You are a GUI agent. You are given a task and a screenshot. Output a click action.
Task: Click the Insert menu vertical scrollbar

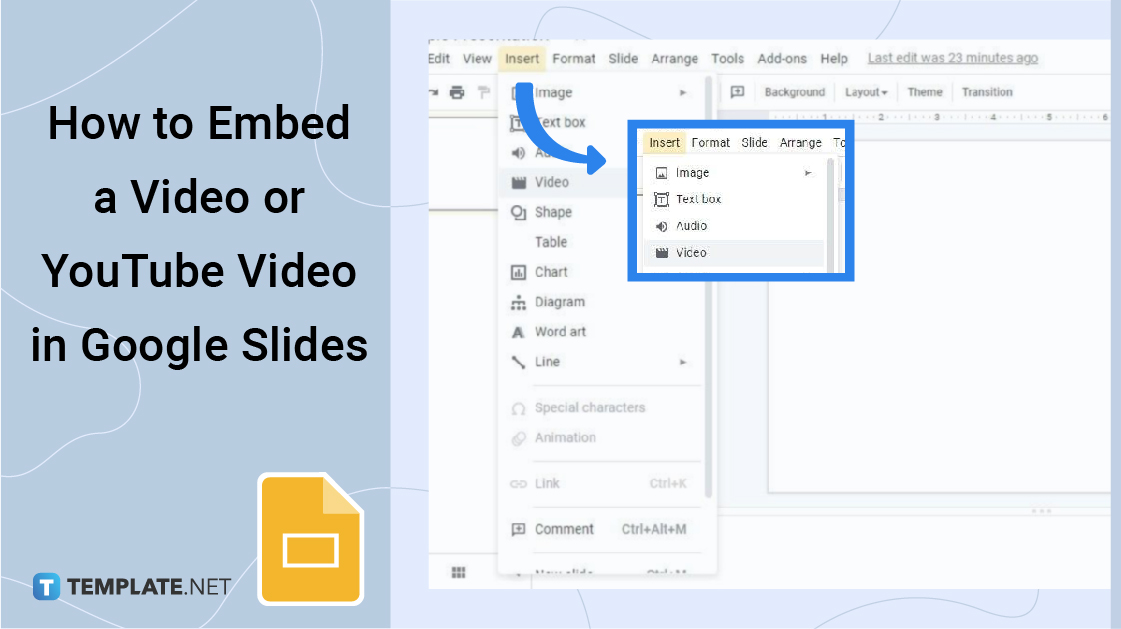[x=708, y=286]
